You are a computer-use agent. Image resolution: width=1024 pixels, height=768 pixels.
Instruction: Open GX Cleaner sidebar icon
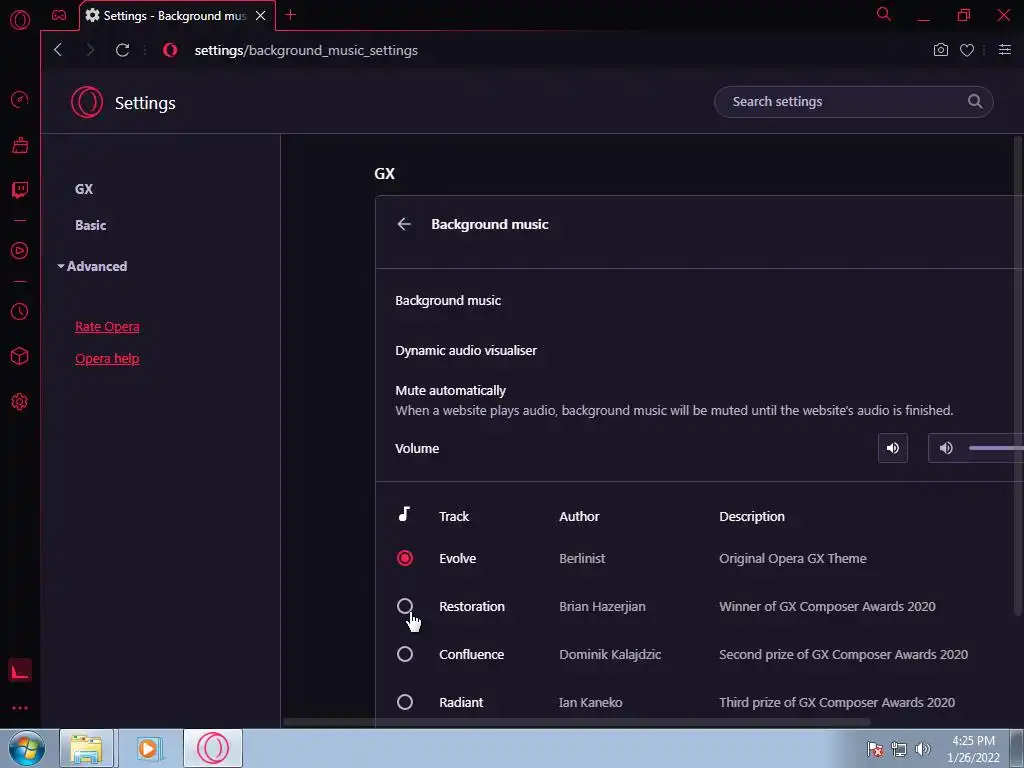pyautogui.click(x=20, y=145)
